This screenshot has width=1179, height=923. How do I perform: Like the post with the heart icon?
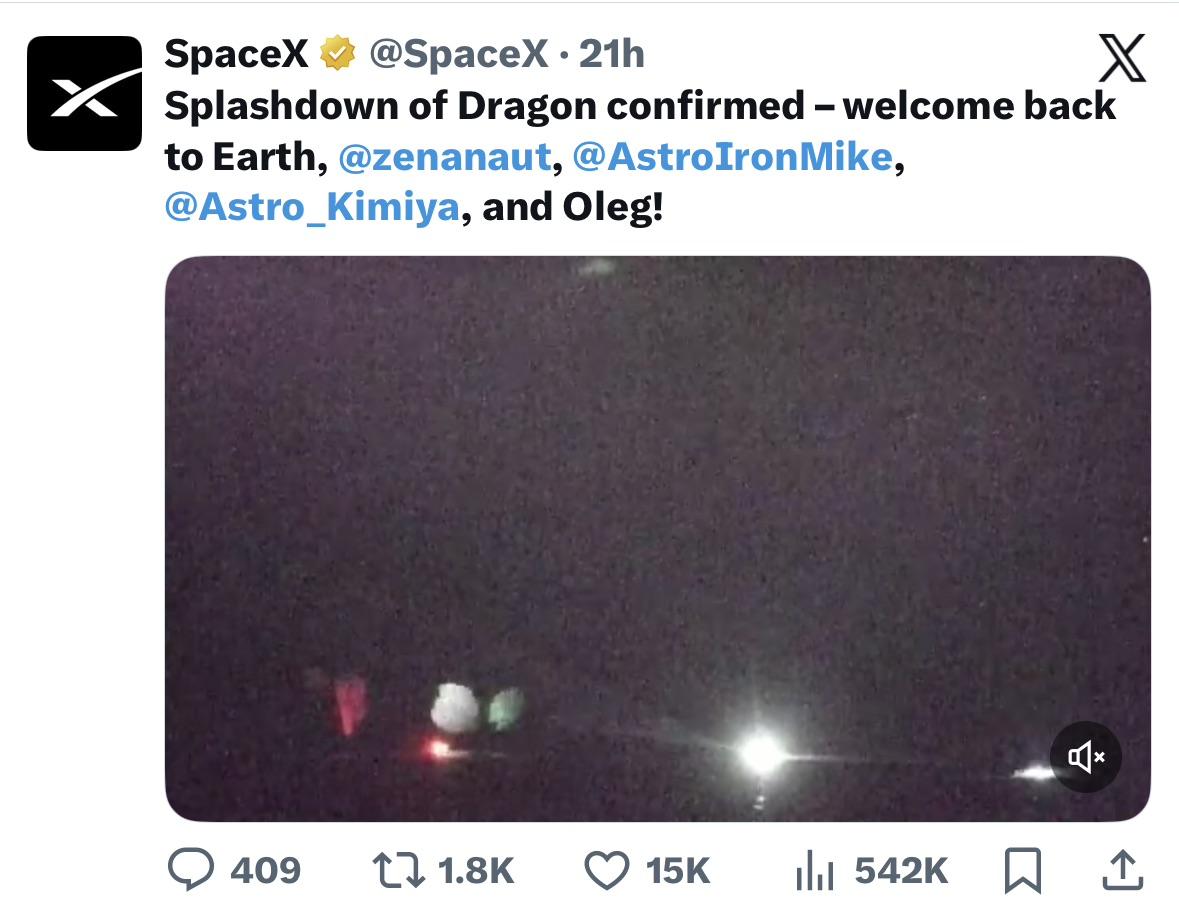(606, 870)
